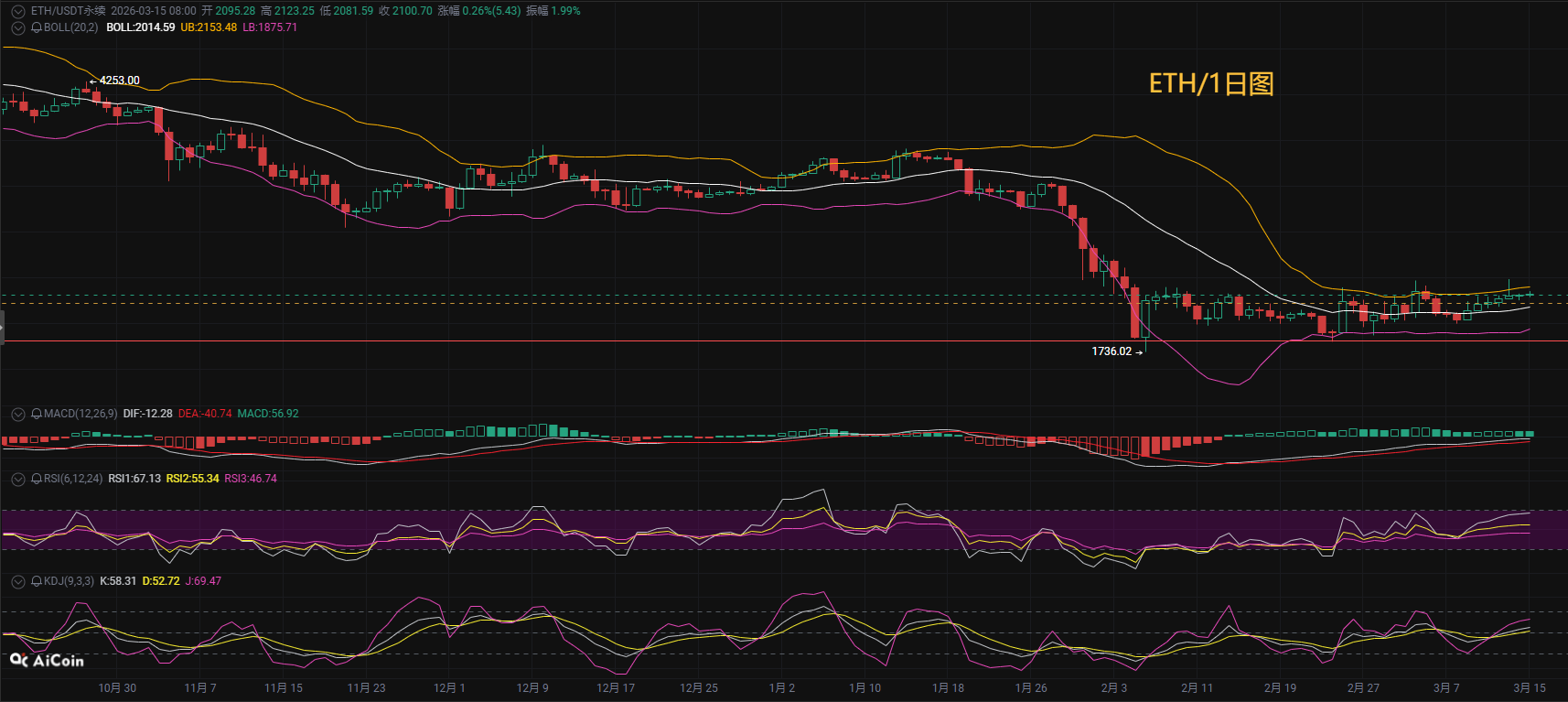Collapse the BOLL indicator chevron

(17, 27)
